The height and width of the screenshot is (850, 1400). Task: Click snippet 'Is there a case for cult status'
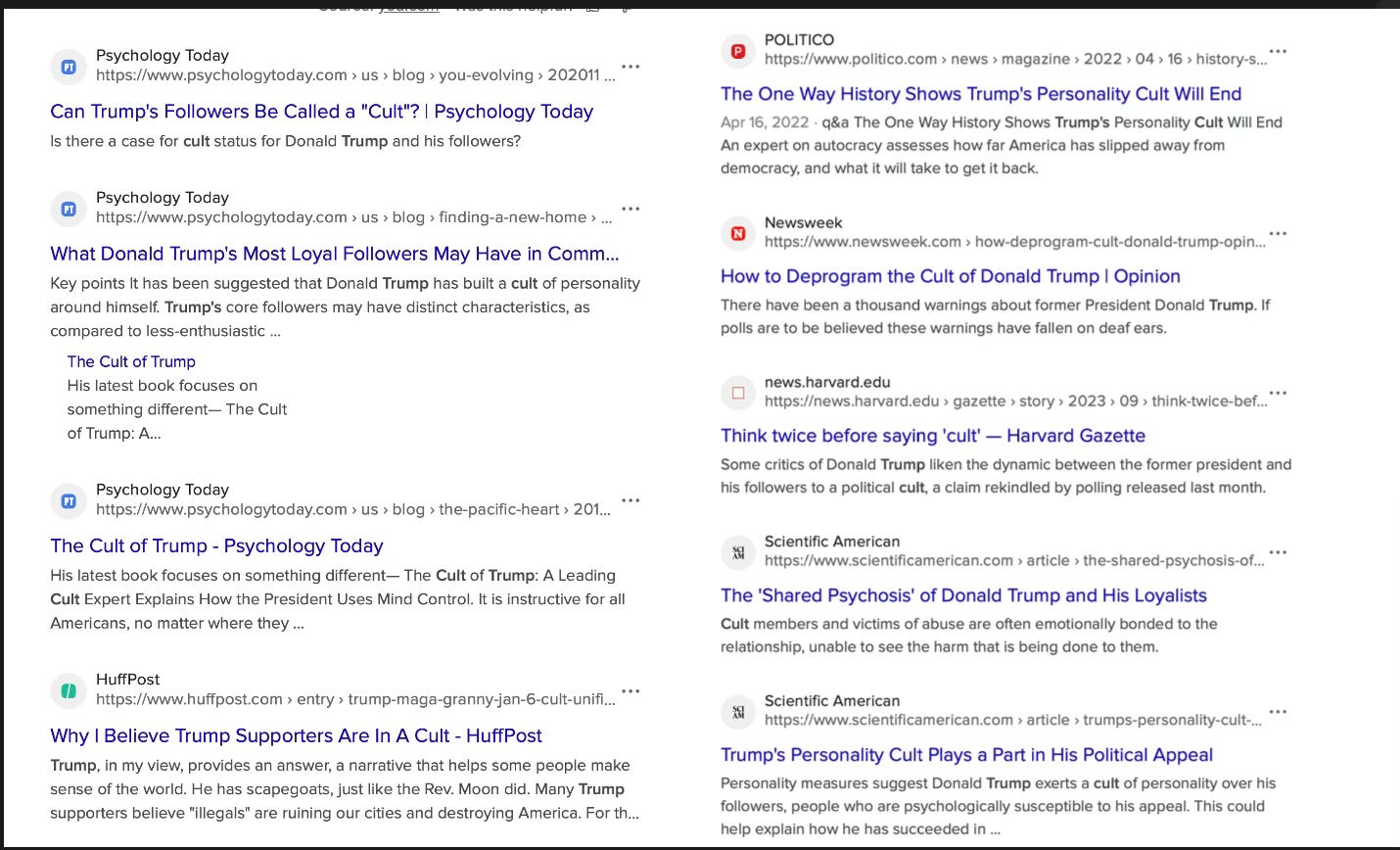click(x=285, y=141)
